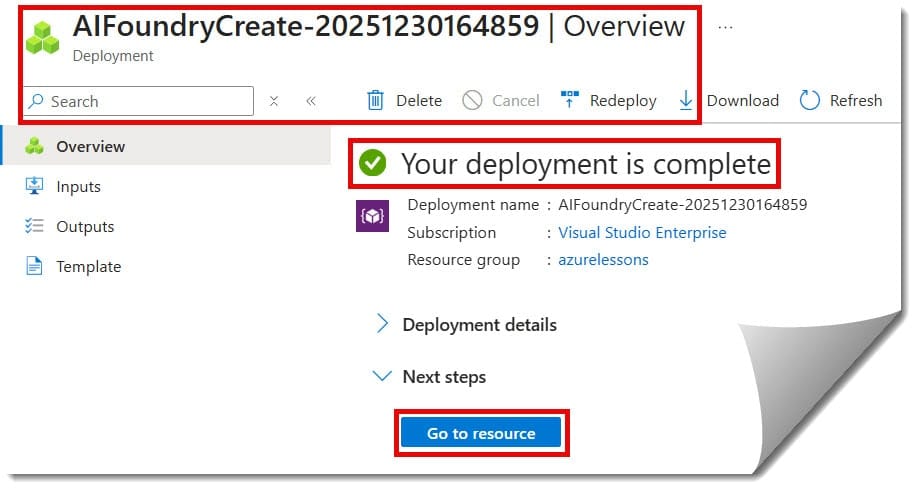916x489 pixels.
Task: Click the Download toolbar label
Action: click(742, 100)
